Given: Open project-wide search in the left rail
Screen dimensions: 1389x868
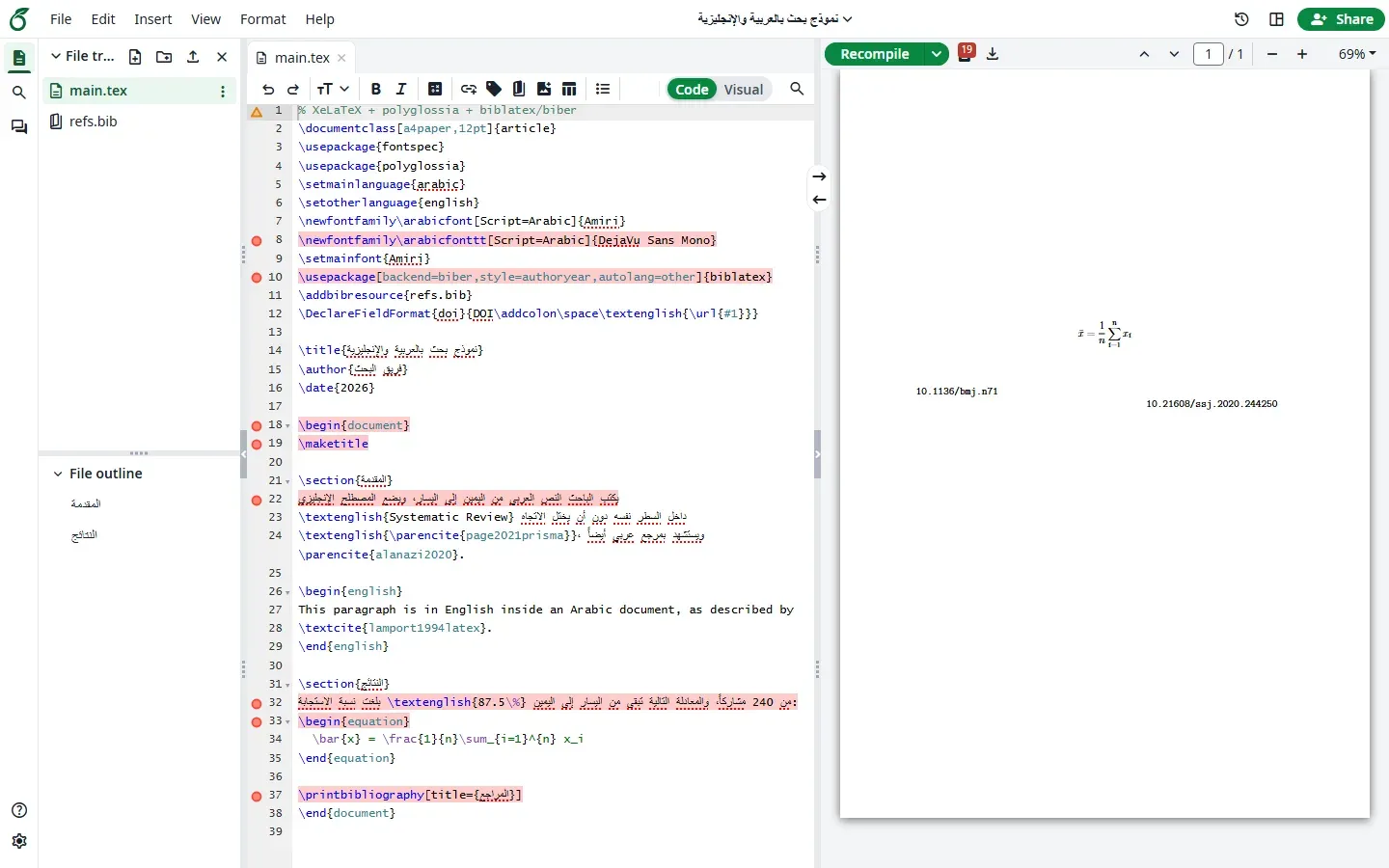Looking at the screenshot, I should click(18, 93).
